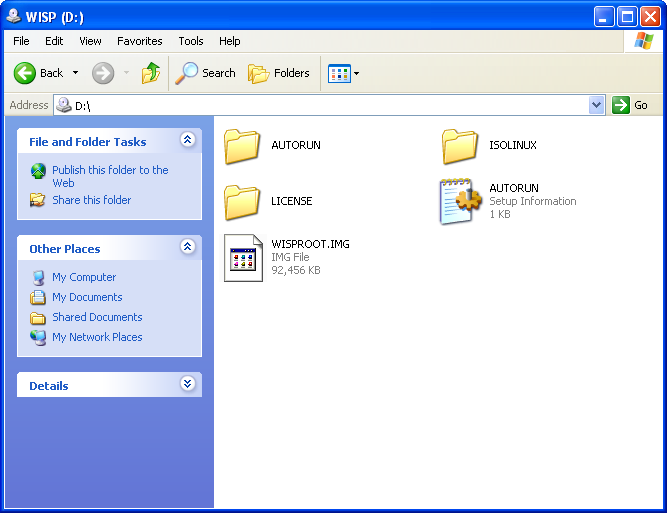Click the My Documents icon in sidebar
This screenshot has width=667, height=513.
[x=38, y=297]
